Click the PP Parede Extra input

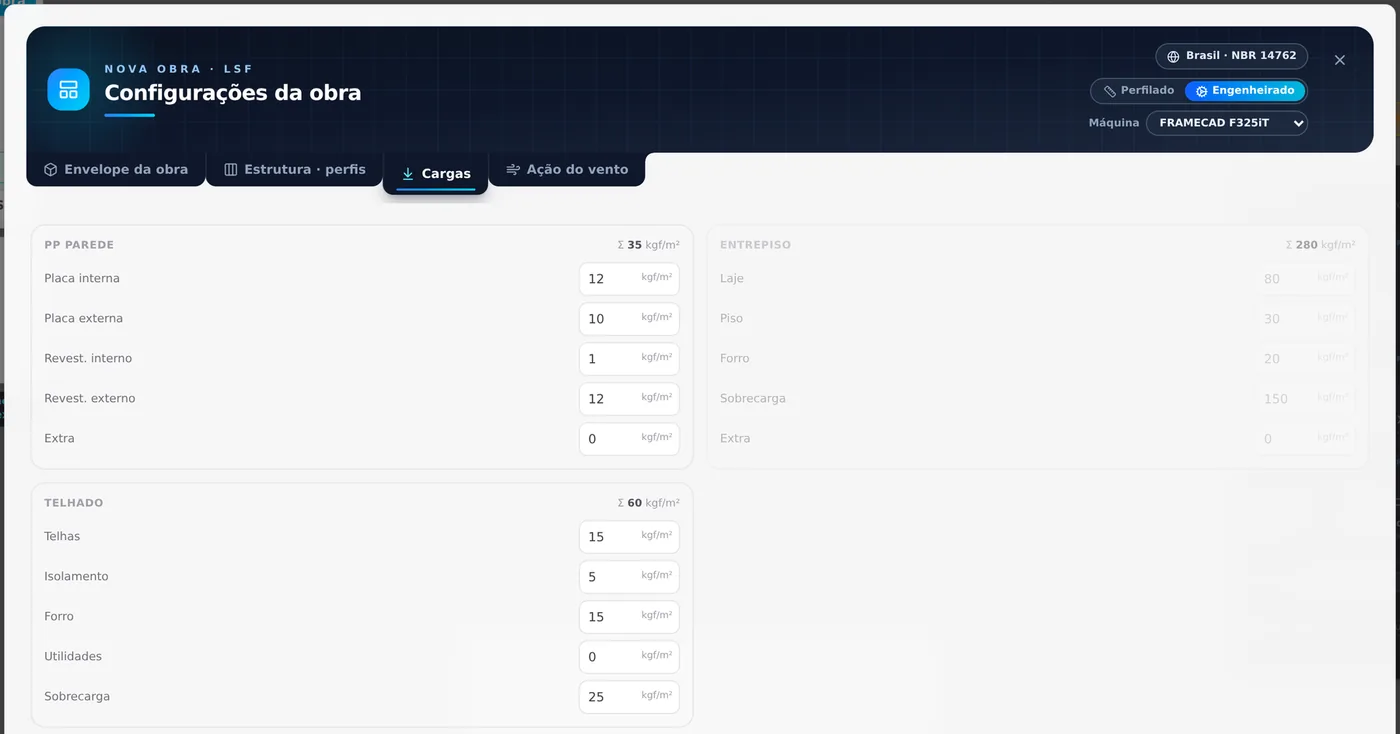point(629,439)
